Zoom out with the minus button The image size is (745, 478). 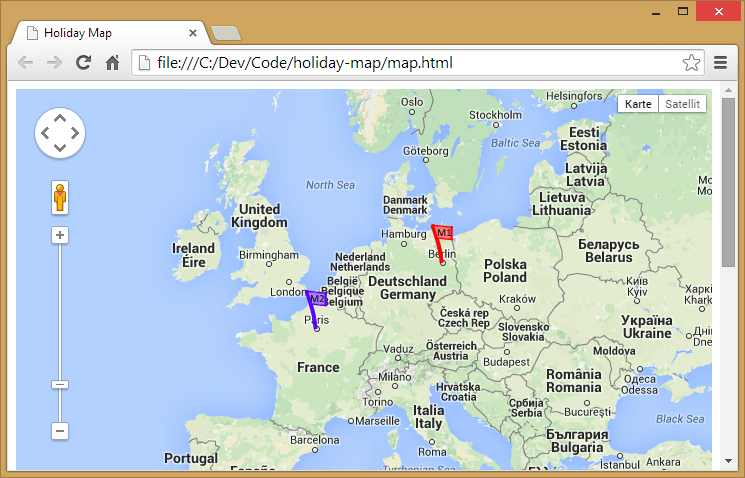[x=60, y=431]
